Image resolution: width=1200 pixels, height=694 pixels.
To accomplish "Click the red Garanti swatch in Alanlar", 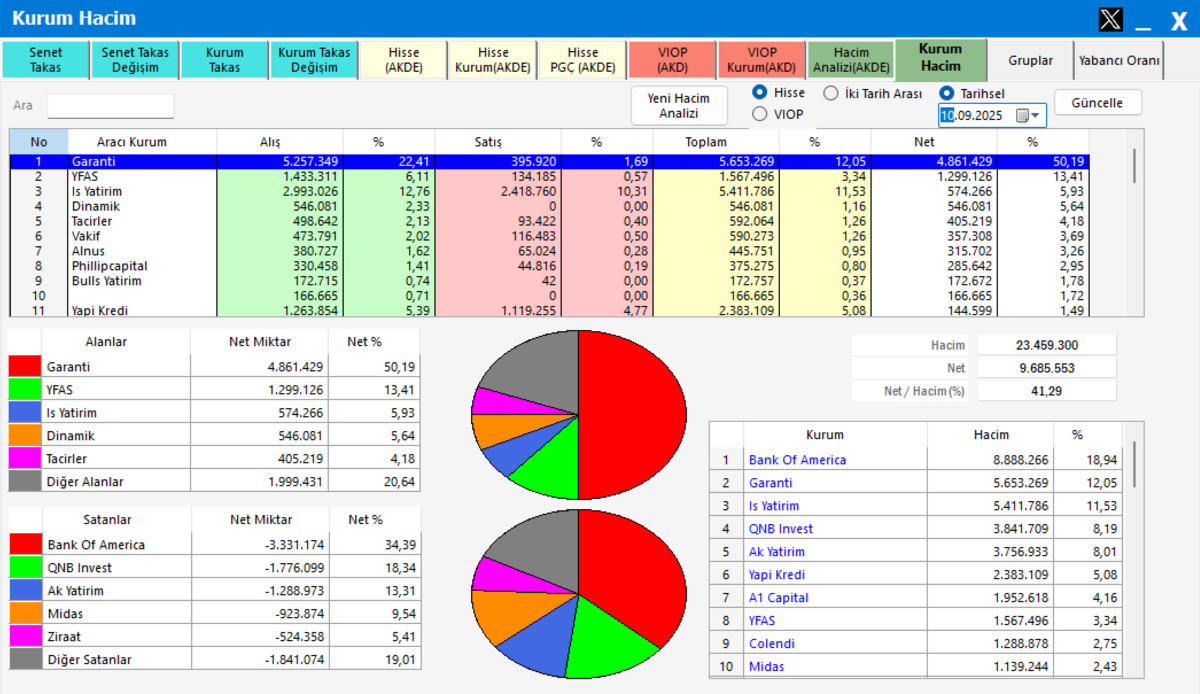I will click(25, 367).
